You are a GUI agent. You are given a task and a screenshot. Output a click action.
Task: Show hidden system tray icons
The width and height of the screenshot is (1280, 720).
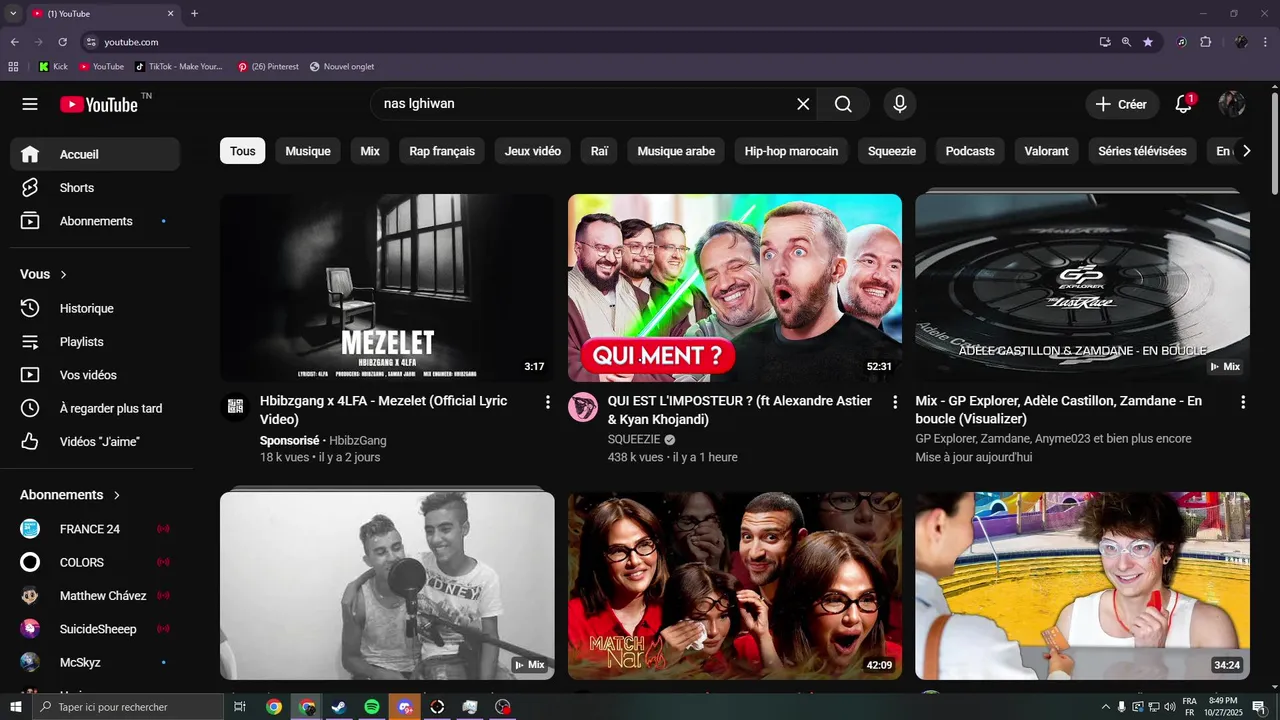1105,707
